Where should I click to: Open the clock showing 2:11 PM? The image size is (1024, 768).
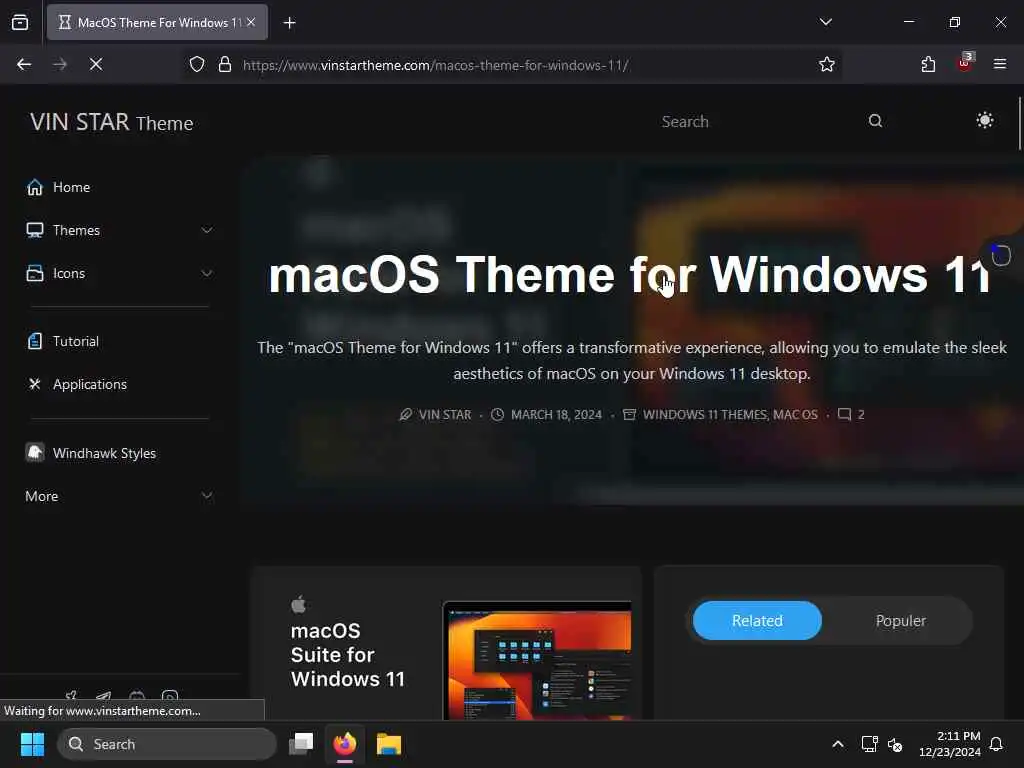[x=950, y=744]
